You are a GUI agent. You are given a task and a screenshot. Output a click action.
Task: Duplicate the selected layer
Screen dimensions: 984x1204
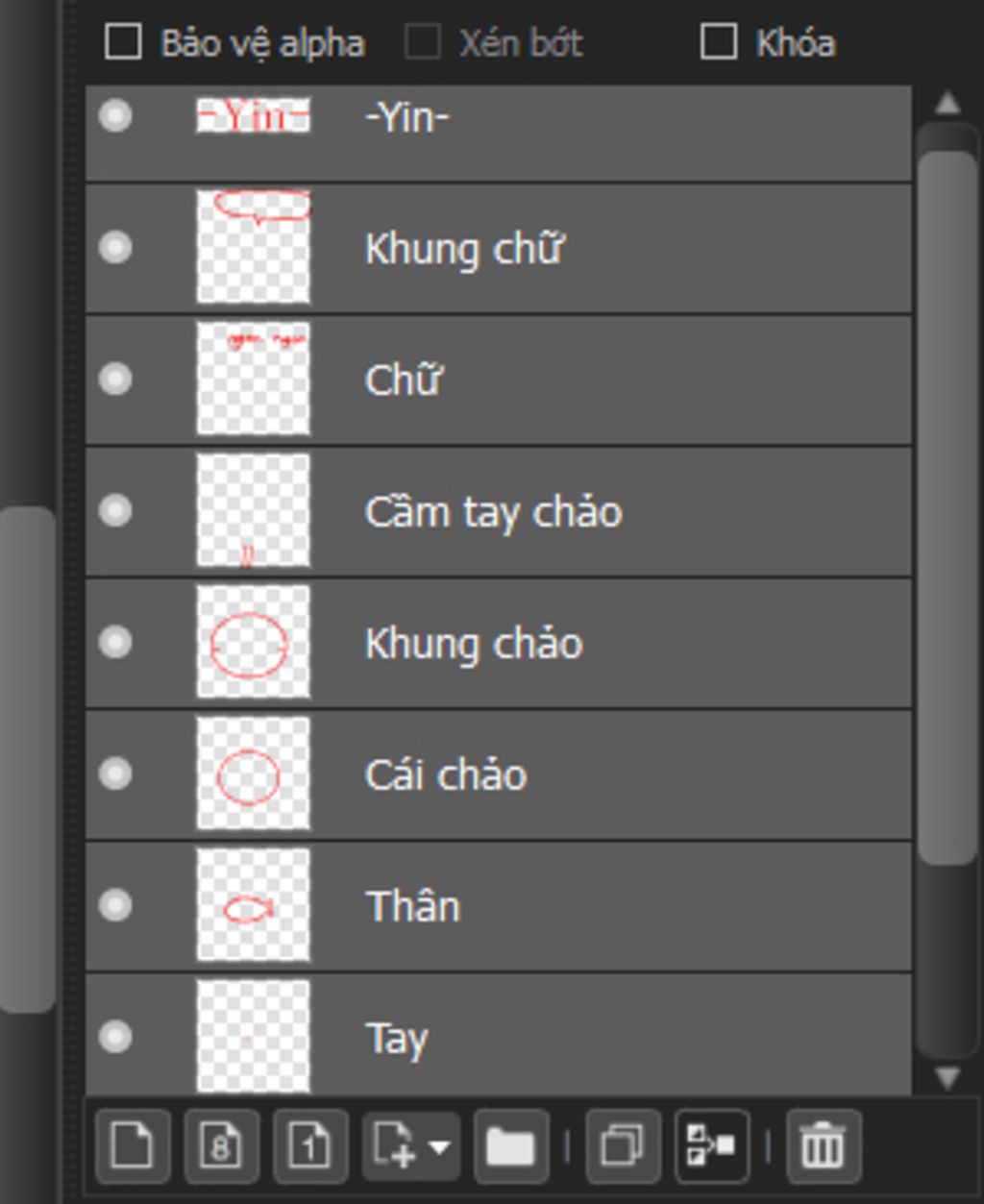point(623,1146)
